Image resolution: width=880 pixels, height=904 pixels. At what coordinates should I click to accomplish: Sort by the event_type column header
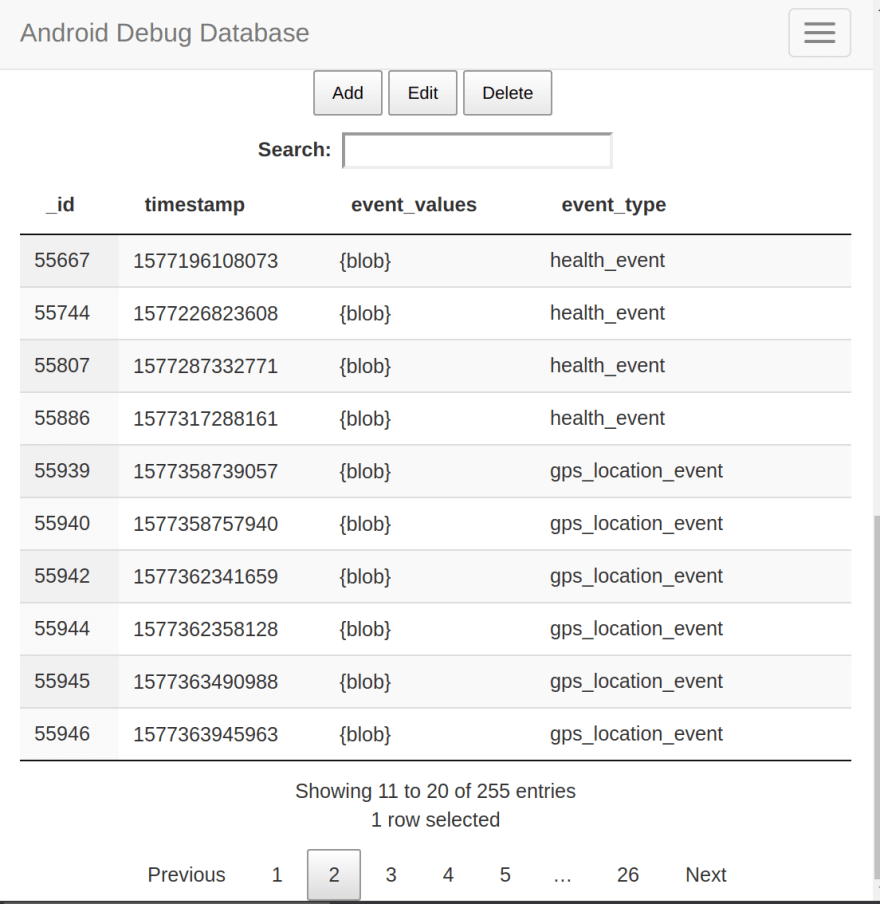[x=614, y=205]
